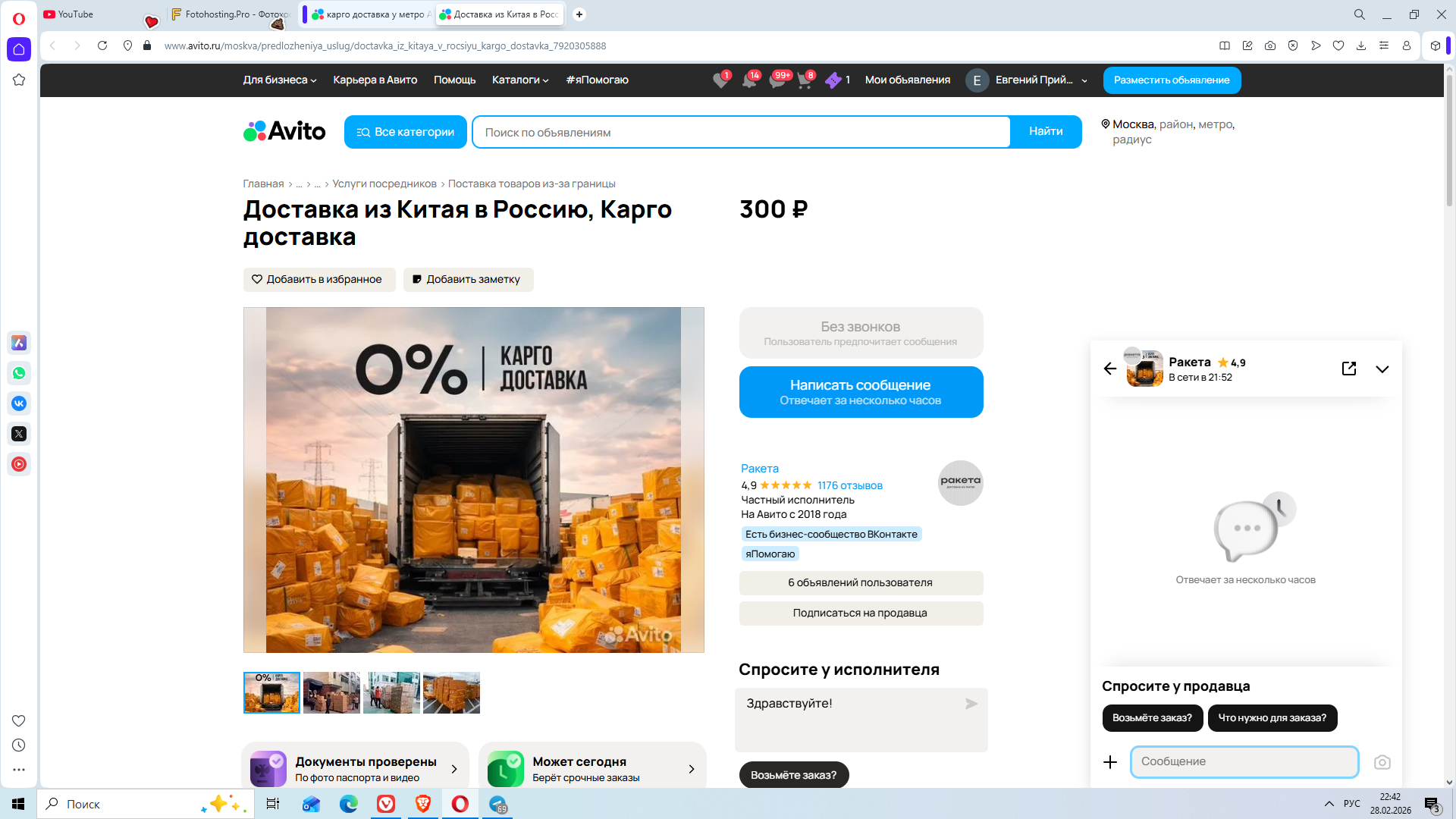Viewport: 1456px width, 819px height.
Task: Open WhatsApp in Opera sidebar
Action: tap(19, 373)
